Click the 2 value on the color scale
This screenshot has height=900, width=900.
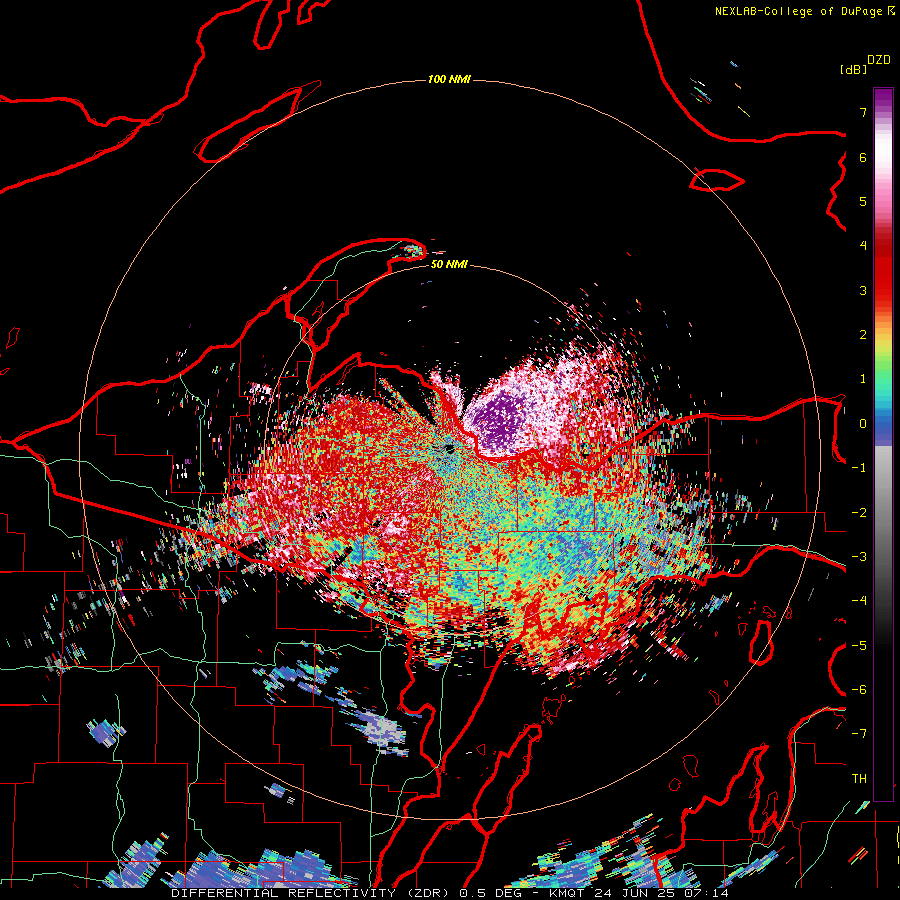[x=863, y=335]
